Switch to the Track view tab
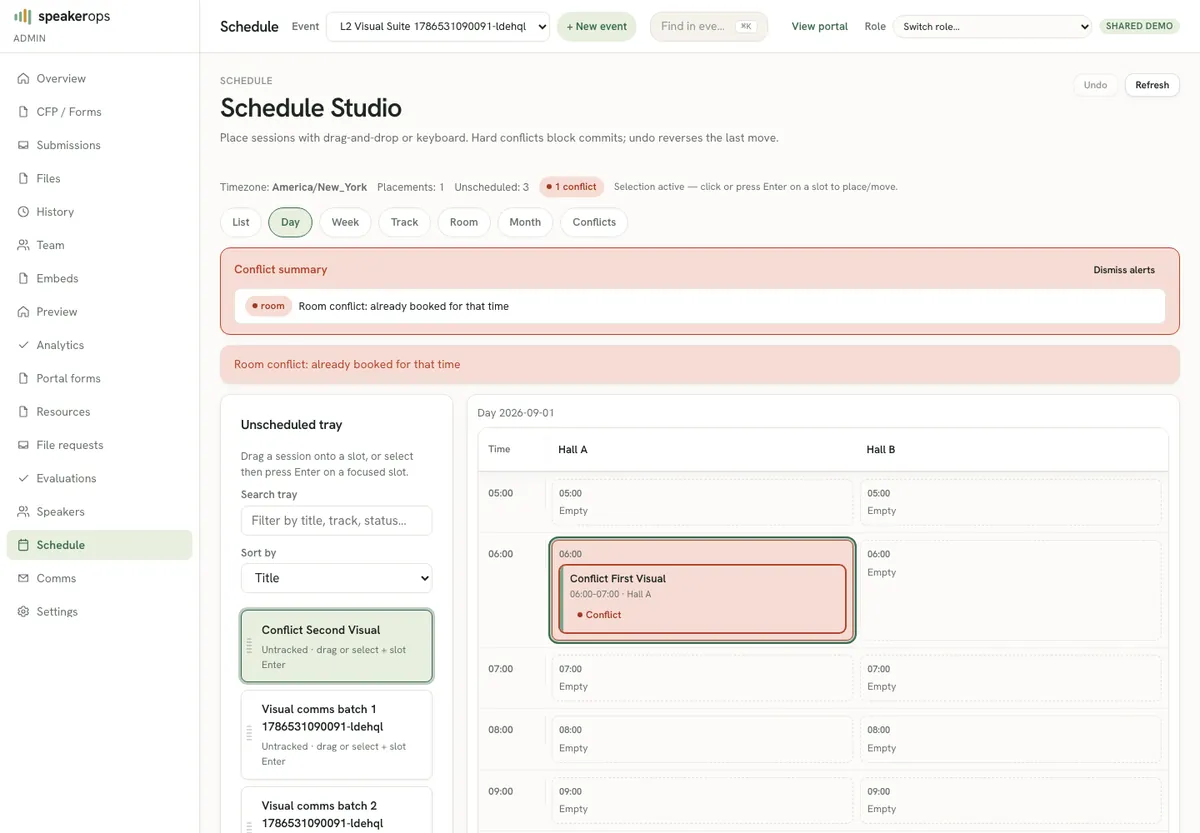 click(404, 222)
